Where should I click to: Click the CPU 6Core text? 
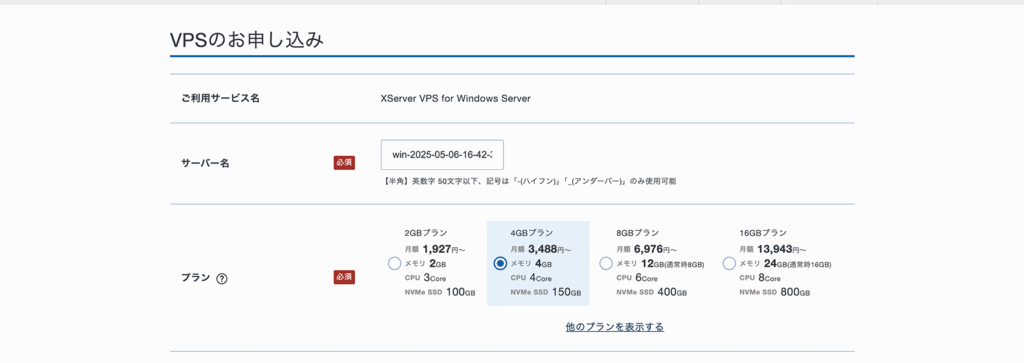(x=637, y=278)
